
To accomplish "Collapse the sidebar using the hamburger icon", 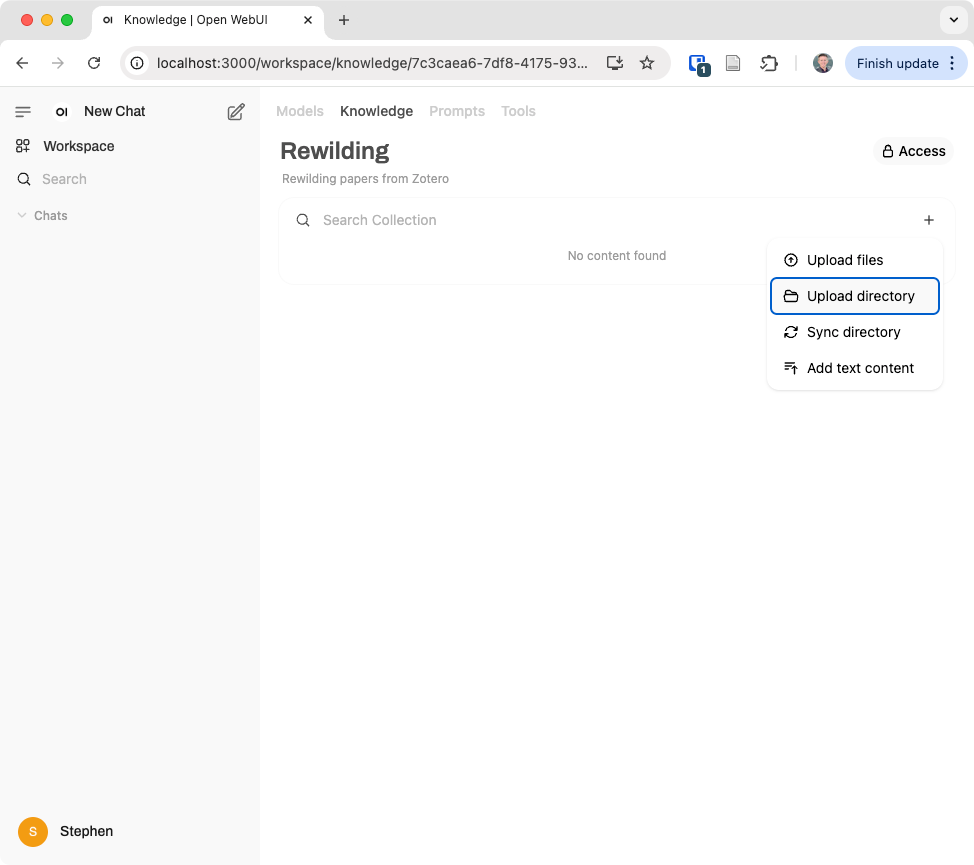I will coord(23,111).
